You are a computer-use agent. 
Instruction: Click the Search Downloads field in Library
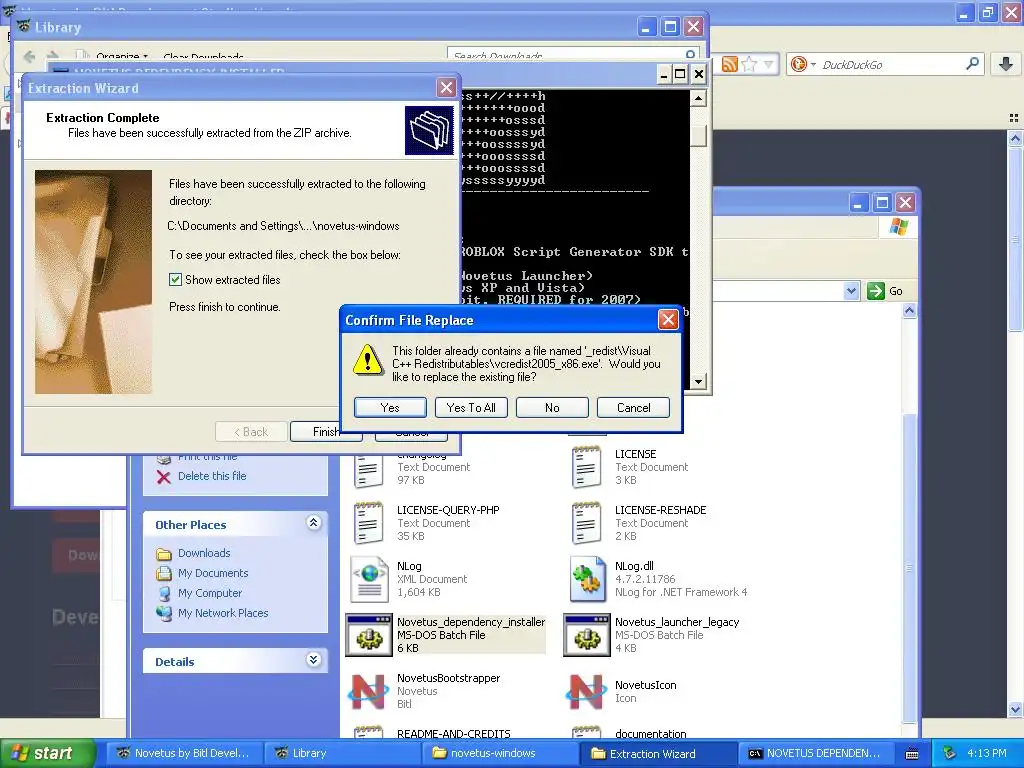pos(567,55)
